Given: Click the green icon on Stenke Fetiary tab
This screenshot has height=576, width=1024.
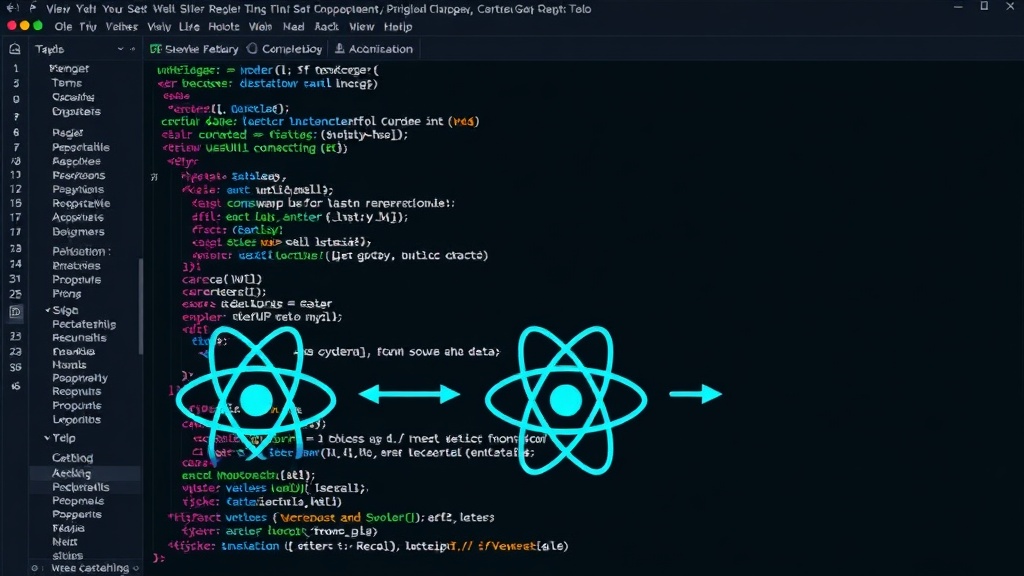Looking at the screenshot, I should (155, 49).
